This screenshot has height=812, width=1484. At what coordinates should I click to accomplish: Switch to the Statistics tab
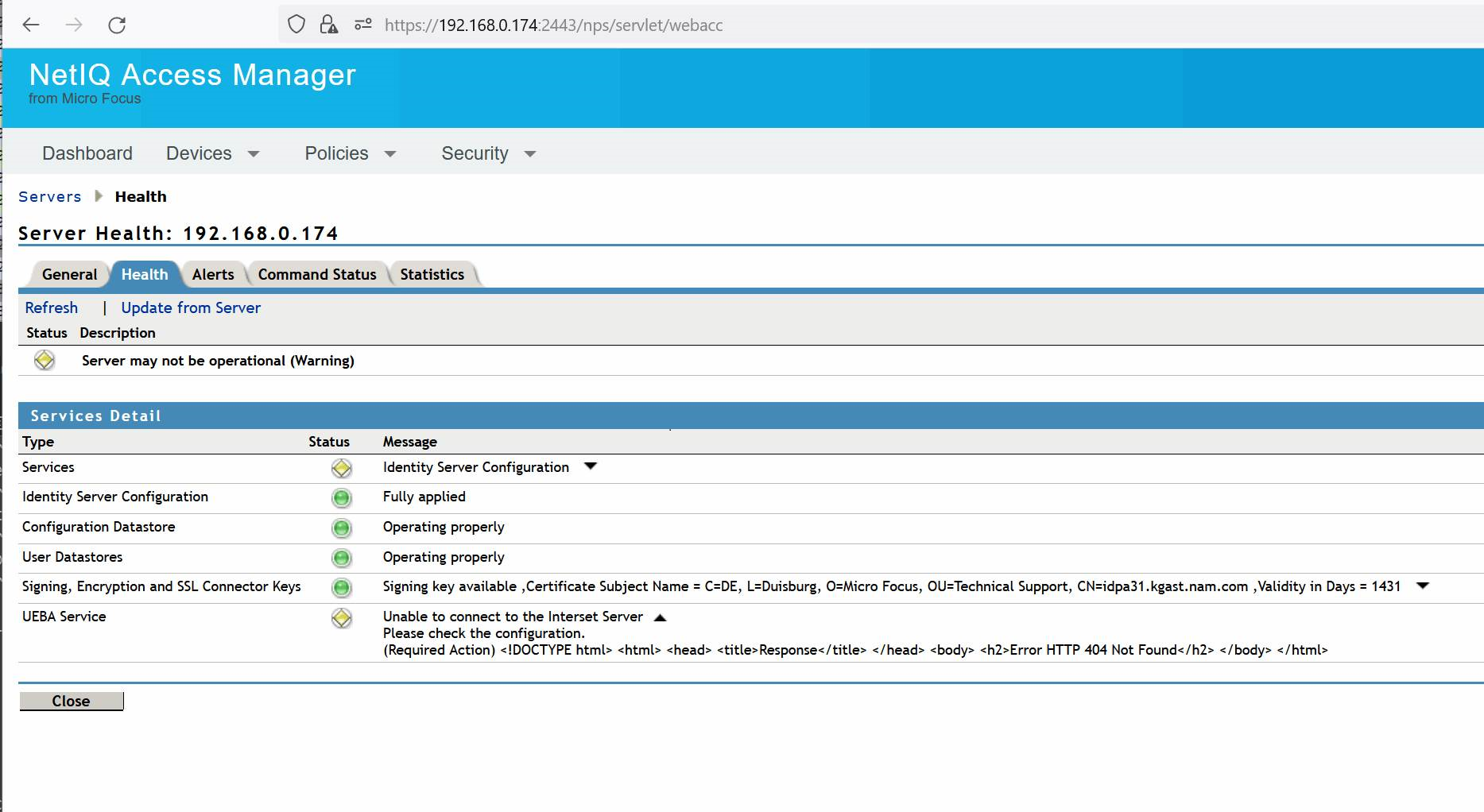click(432, 274)
